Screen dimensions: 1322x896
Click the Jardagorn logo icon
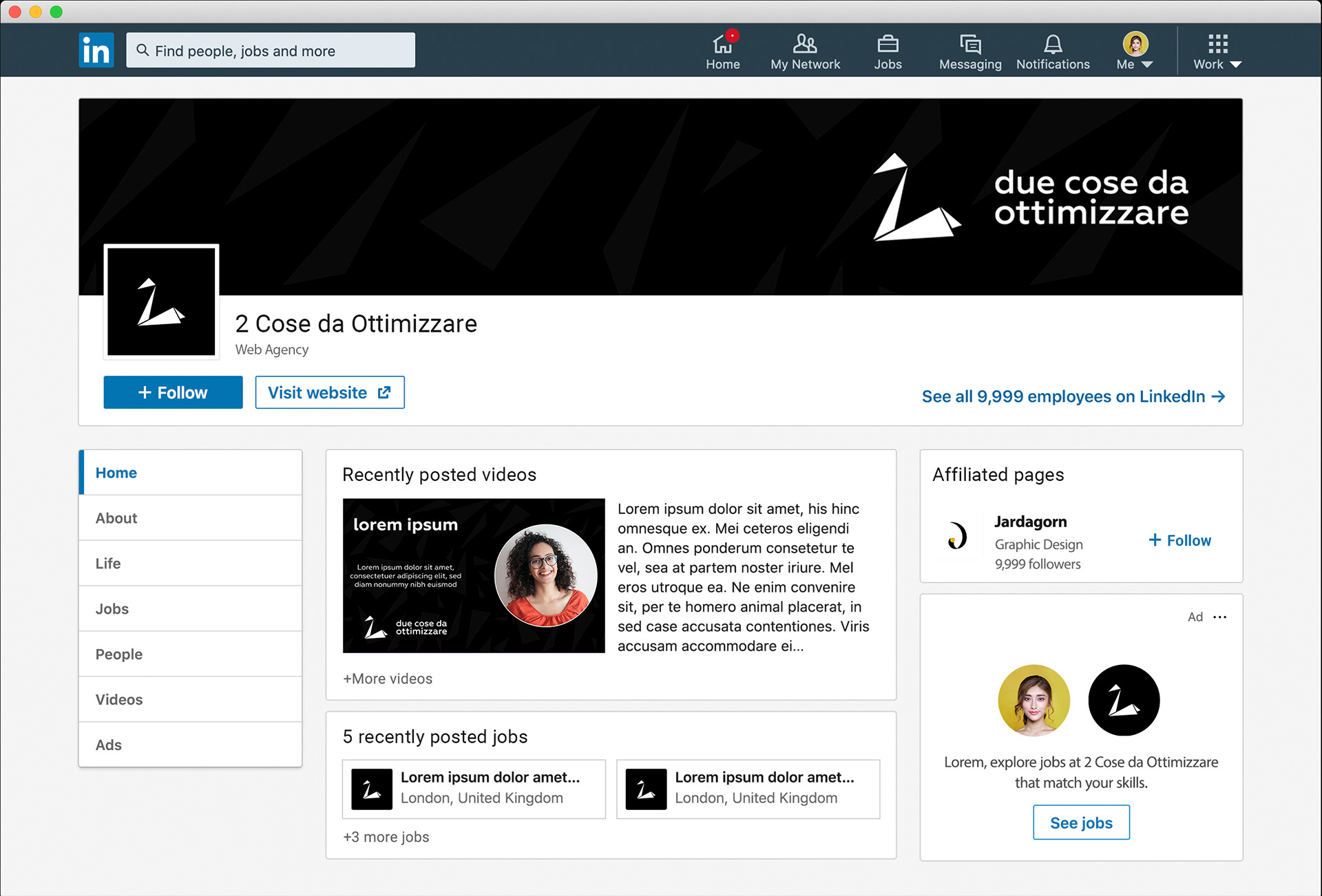(x=957, y=535)
